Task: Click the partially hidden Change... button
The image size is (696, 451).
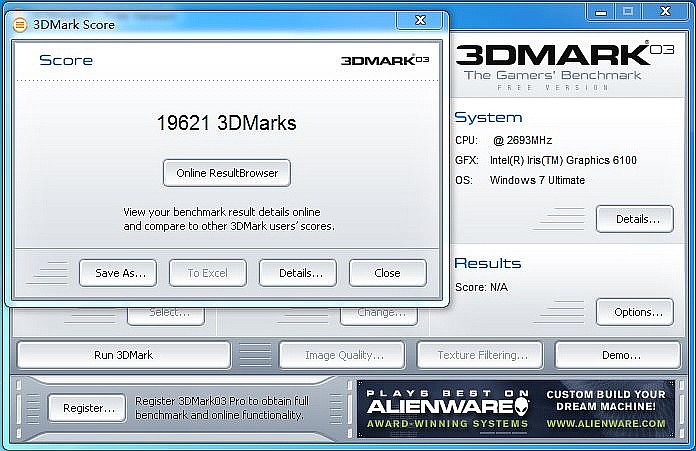Action: coord(379,313)
